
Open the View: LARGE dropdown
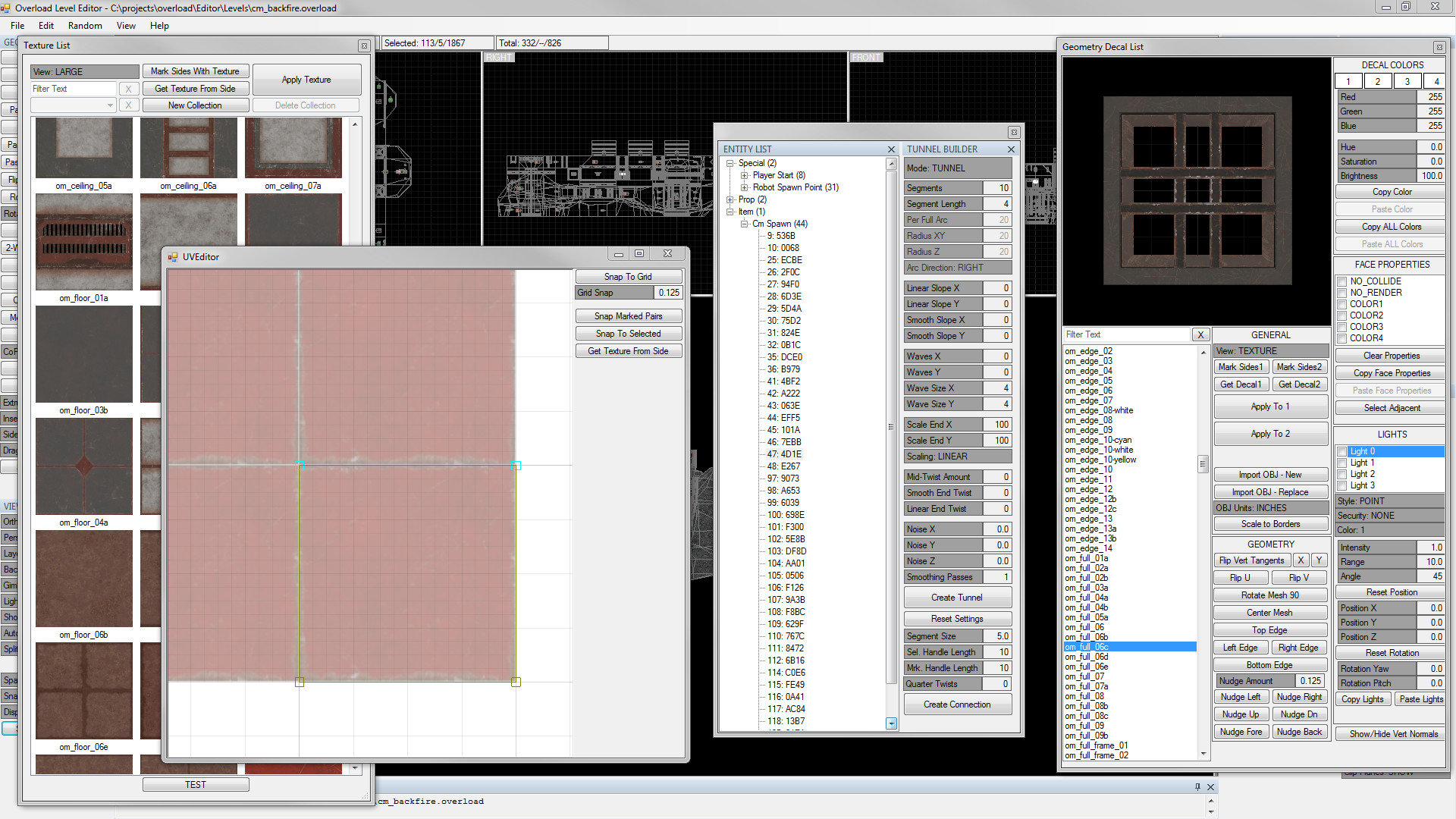[x=83, y=71]
